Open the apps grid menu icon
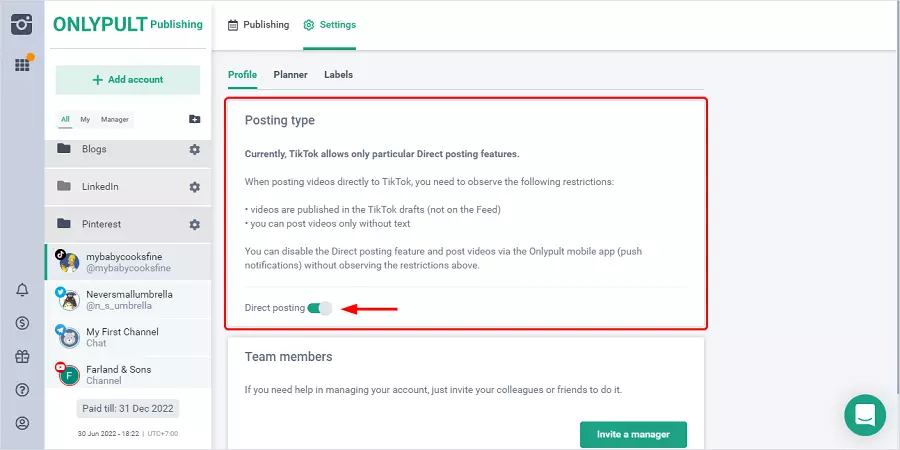 (22, 65)
